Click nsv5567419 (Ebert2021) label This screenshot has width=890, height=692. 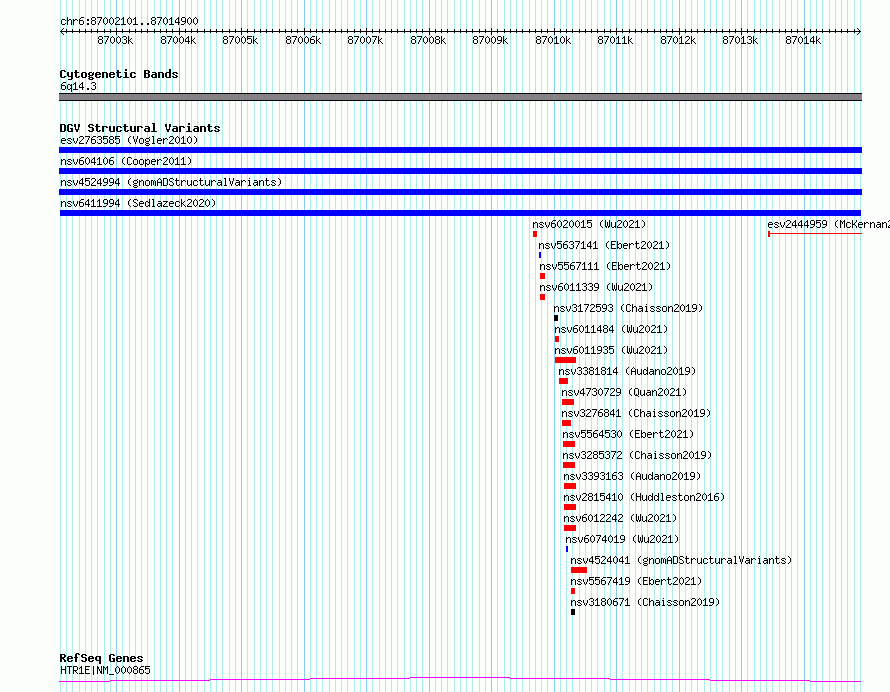[x=636, y=581]
